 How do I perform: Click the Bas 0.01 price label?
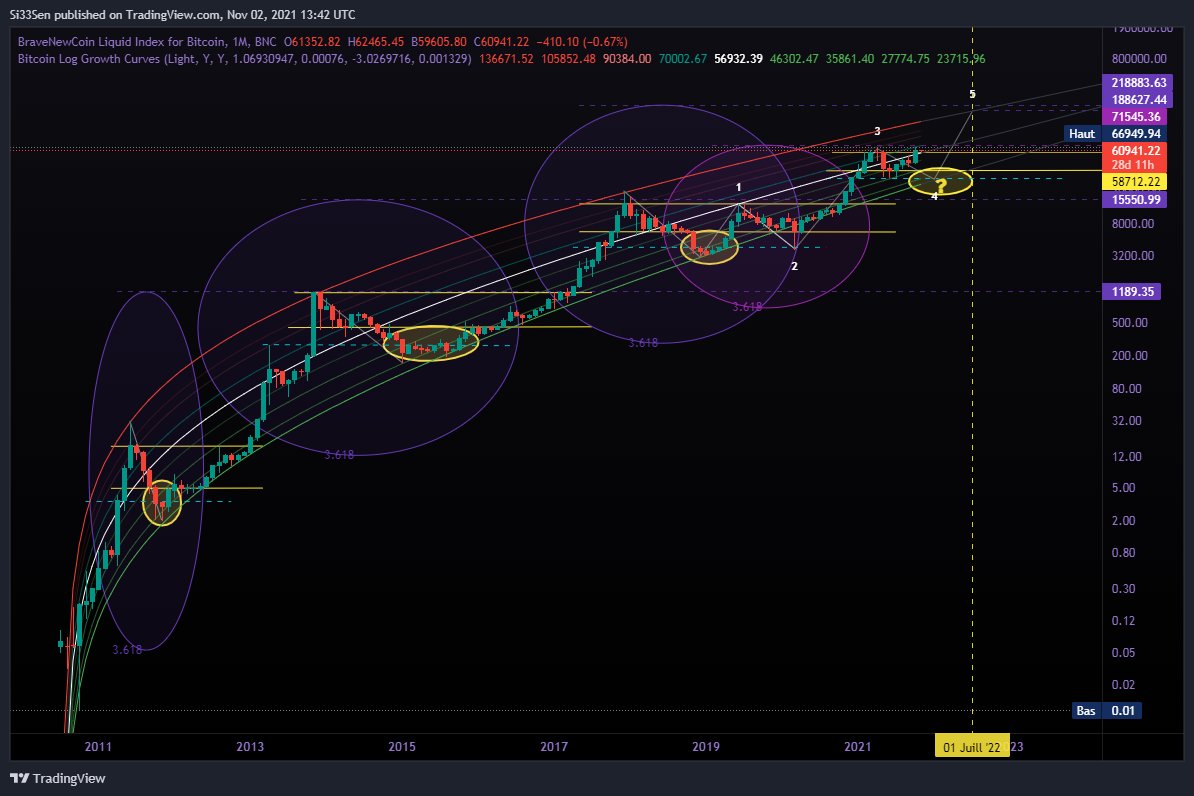tap(1106, 711)
